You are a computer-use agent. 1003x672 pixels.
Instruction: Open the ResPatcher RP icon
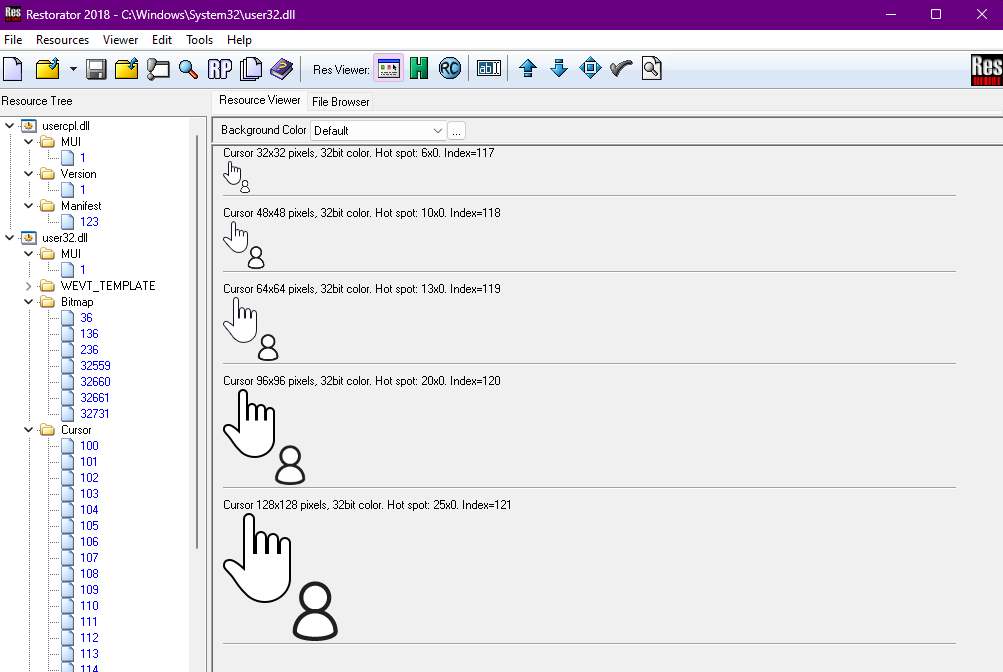point(219,68)
